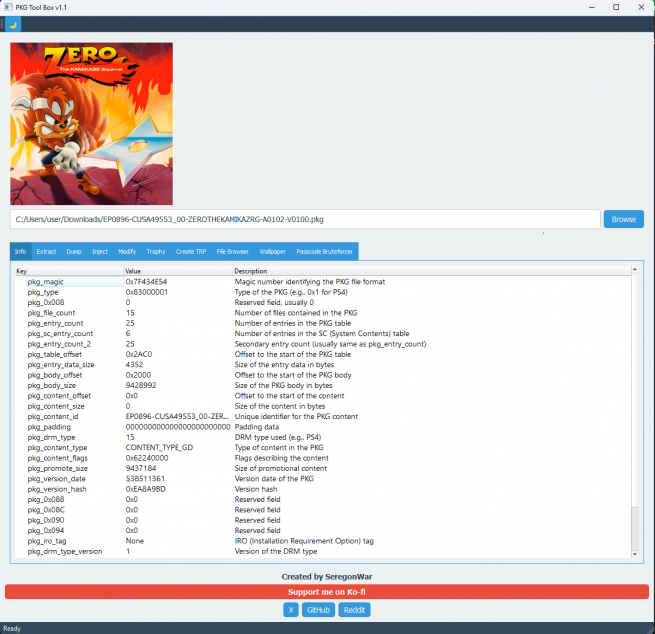Select the pkg_0x094 key
Viewport: 655px width, 634px height.
[x=46, y=530]
